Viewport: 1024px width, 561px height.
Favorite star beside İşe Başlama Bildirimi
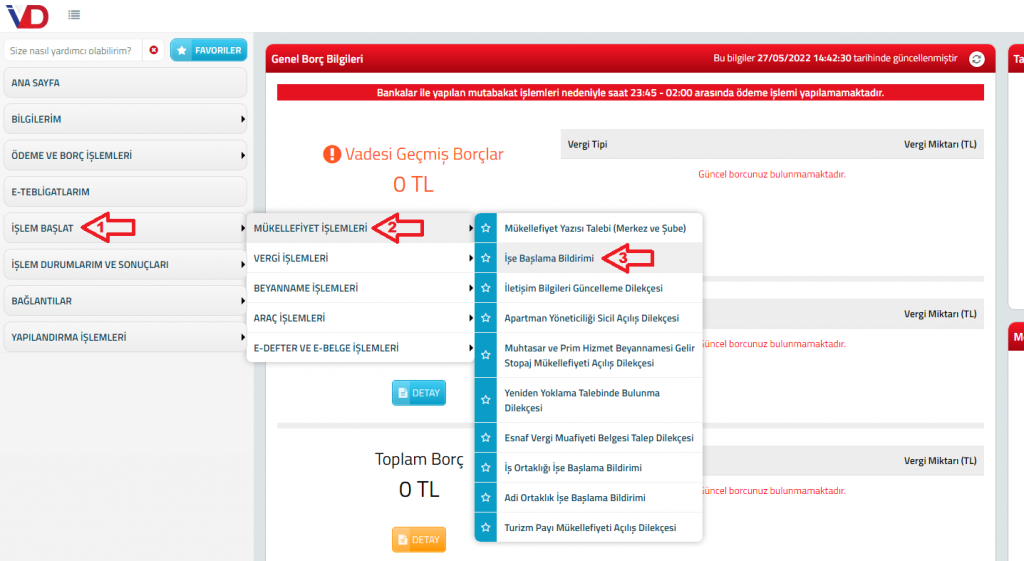[x=486, y=258]
